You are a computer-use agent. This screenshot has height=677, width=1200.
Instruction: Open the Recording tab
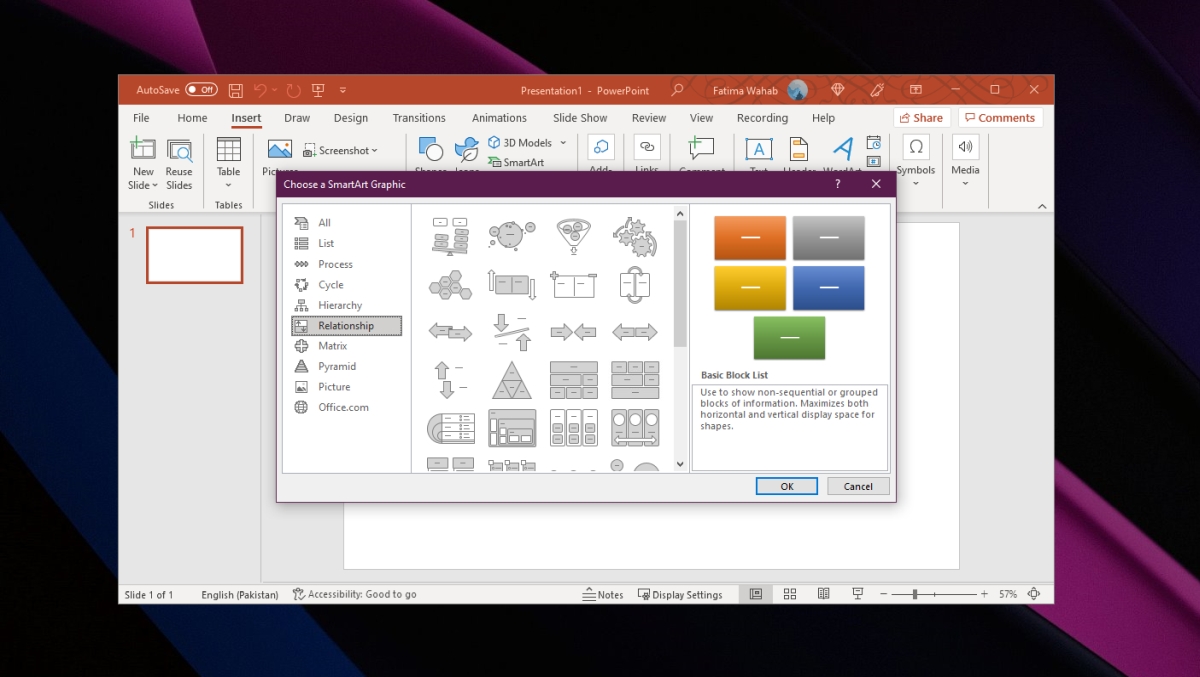point(762,118)
